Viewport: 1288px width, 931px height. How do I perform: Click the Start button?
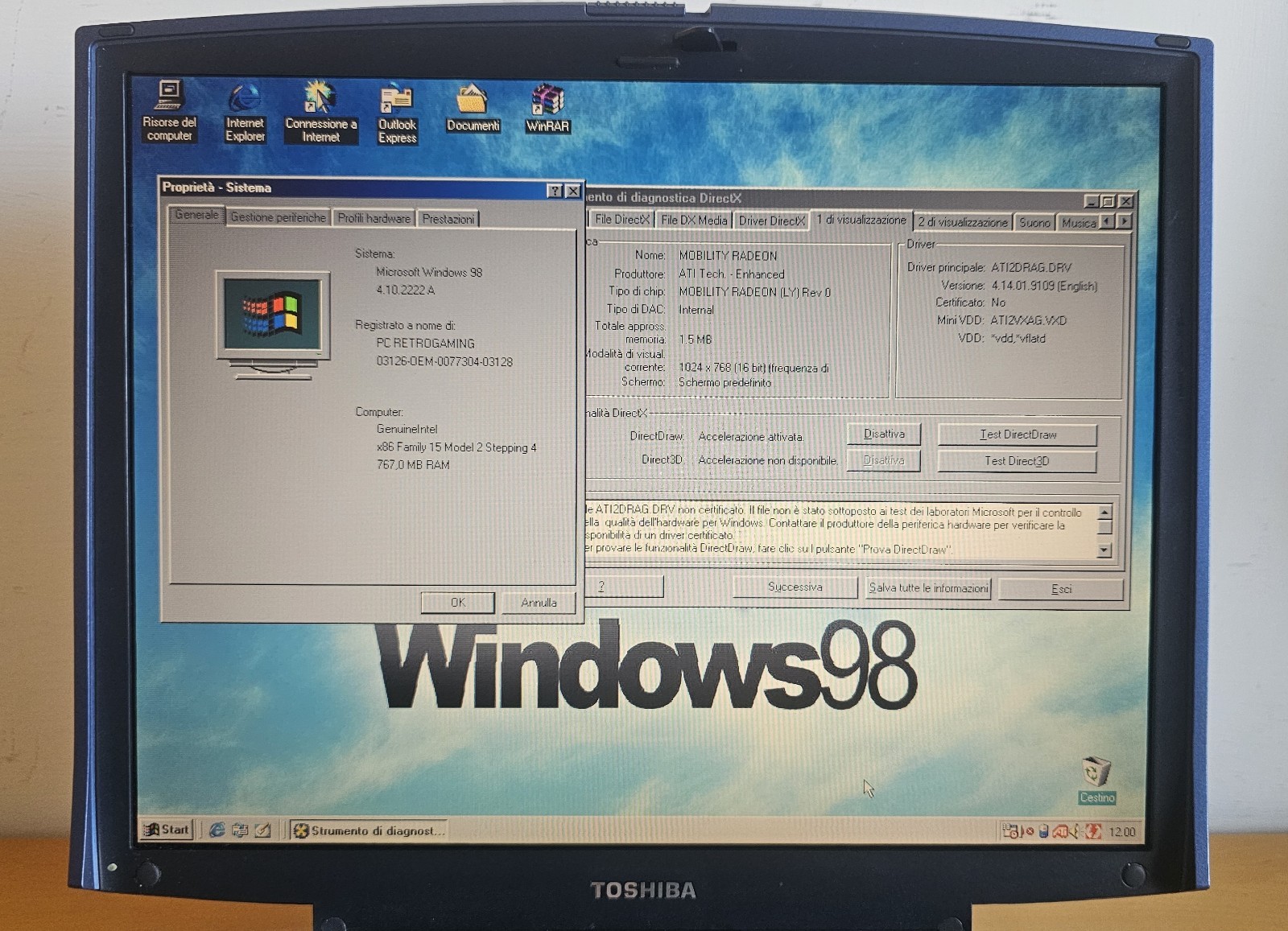(167, 830)
